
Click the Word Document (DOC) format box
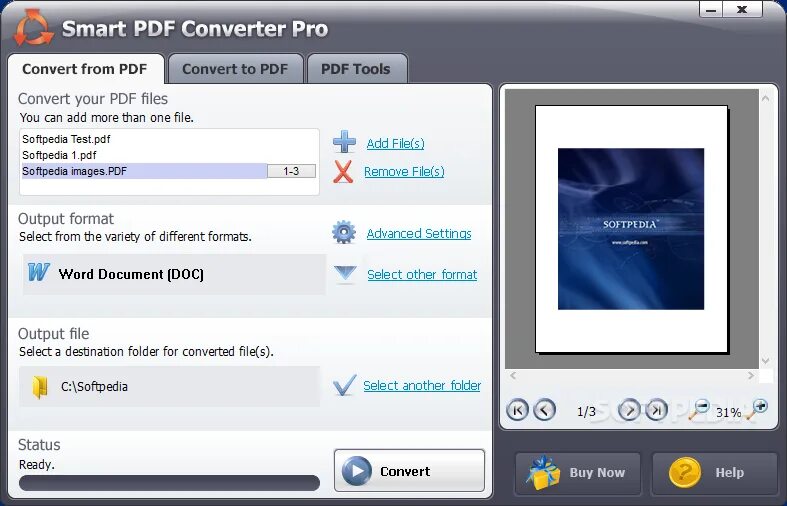point(174,274)
